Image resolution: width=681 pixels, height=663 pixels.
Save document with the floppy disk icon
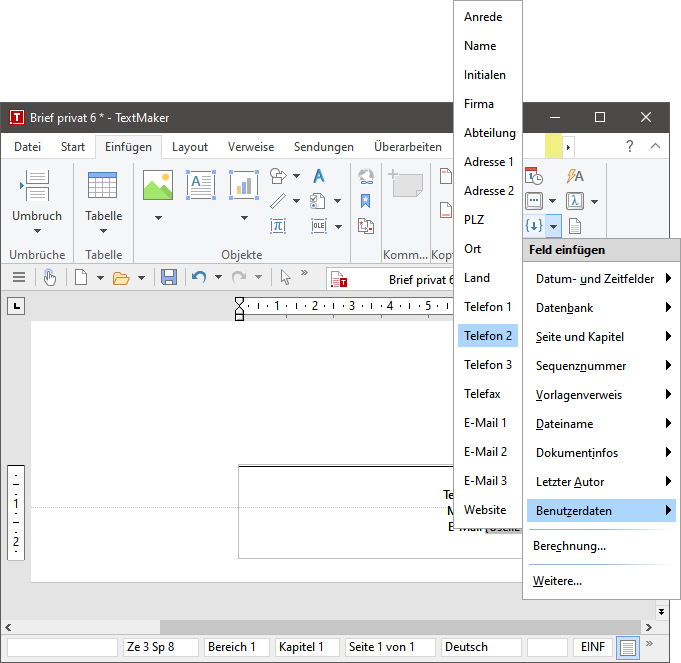(x=169, y=277)
